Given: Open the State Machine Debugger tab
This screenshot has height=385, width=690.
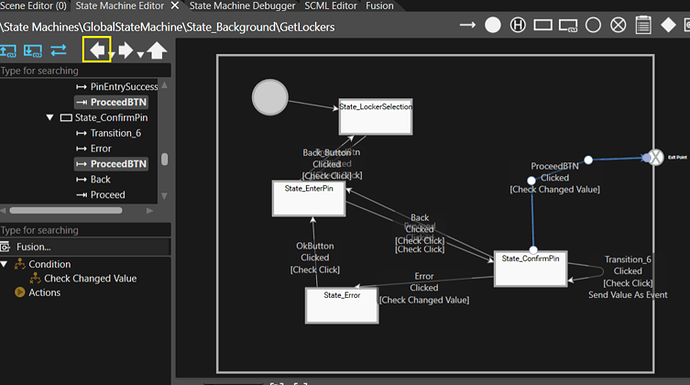Looking at the screenshot, I should 242,6.
